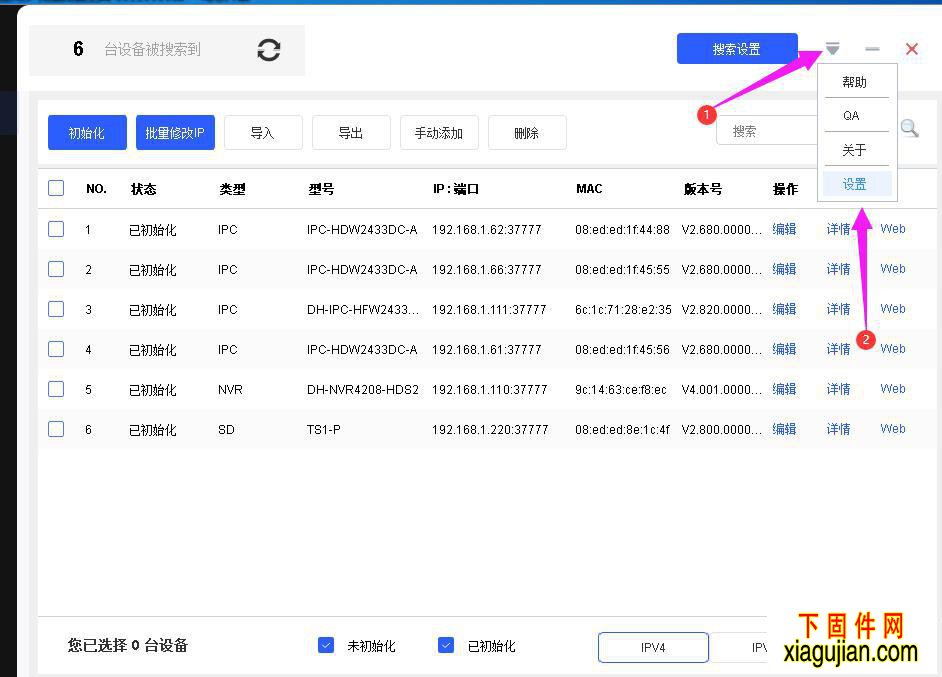Check the box for device row 4

click(56, 349)
